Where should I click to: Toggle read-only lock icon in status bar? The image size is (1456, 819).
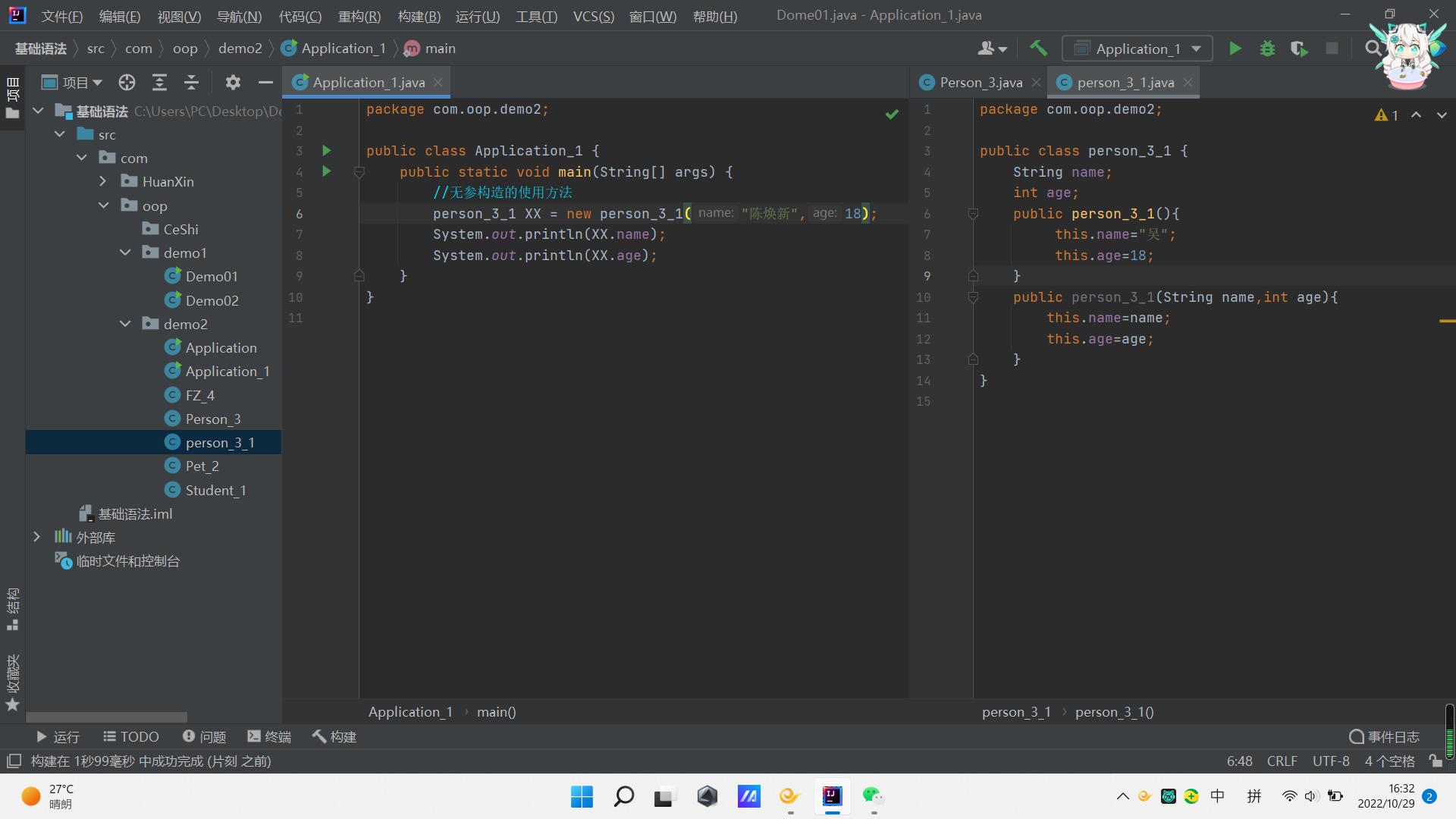coord(1435,761)
